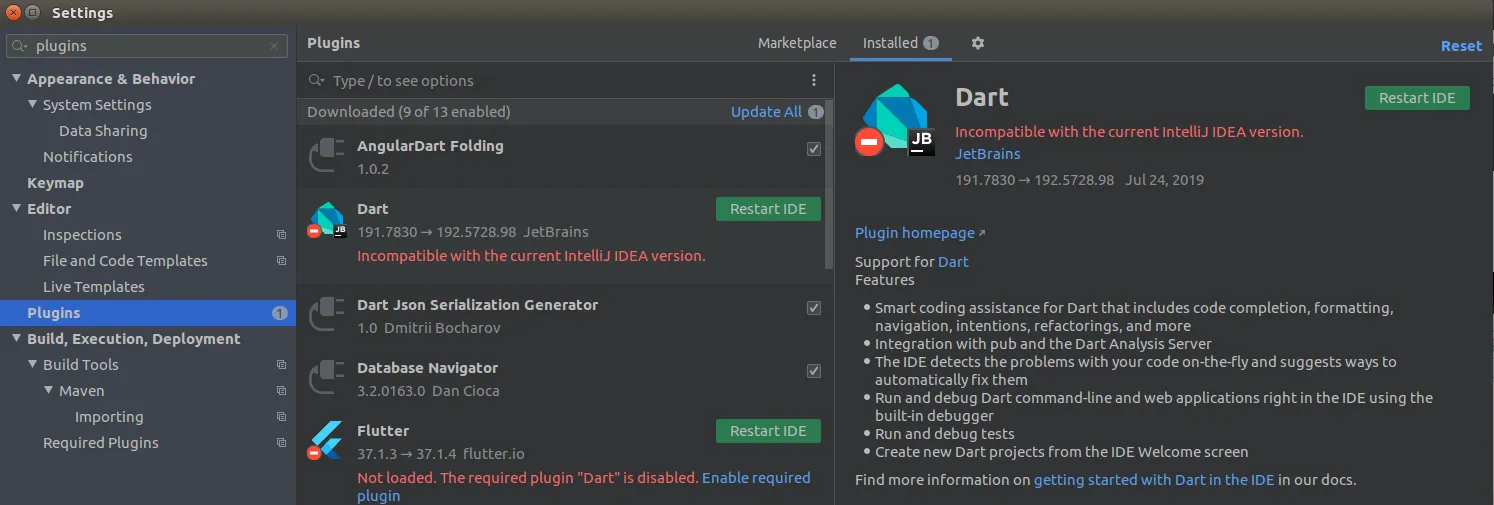Click the JetBrains vendor link
Viewport: 1494px width, 505px height.
coord(988,154)
